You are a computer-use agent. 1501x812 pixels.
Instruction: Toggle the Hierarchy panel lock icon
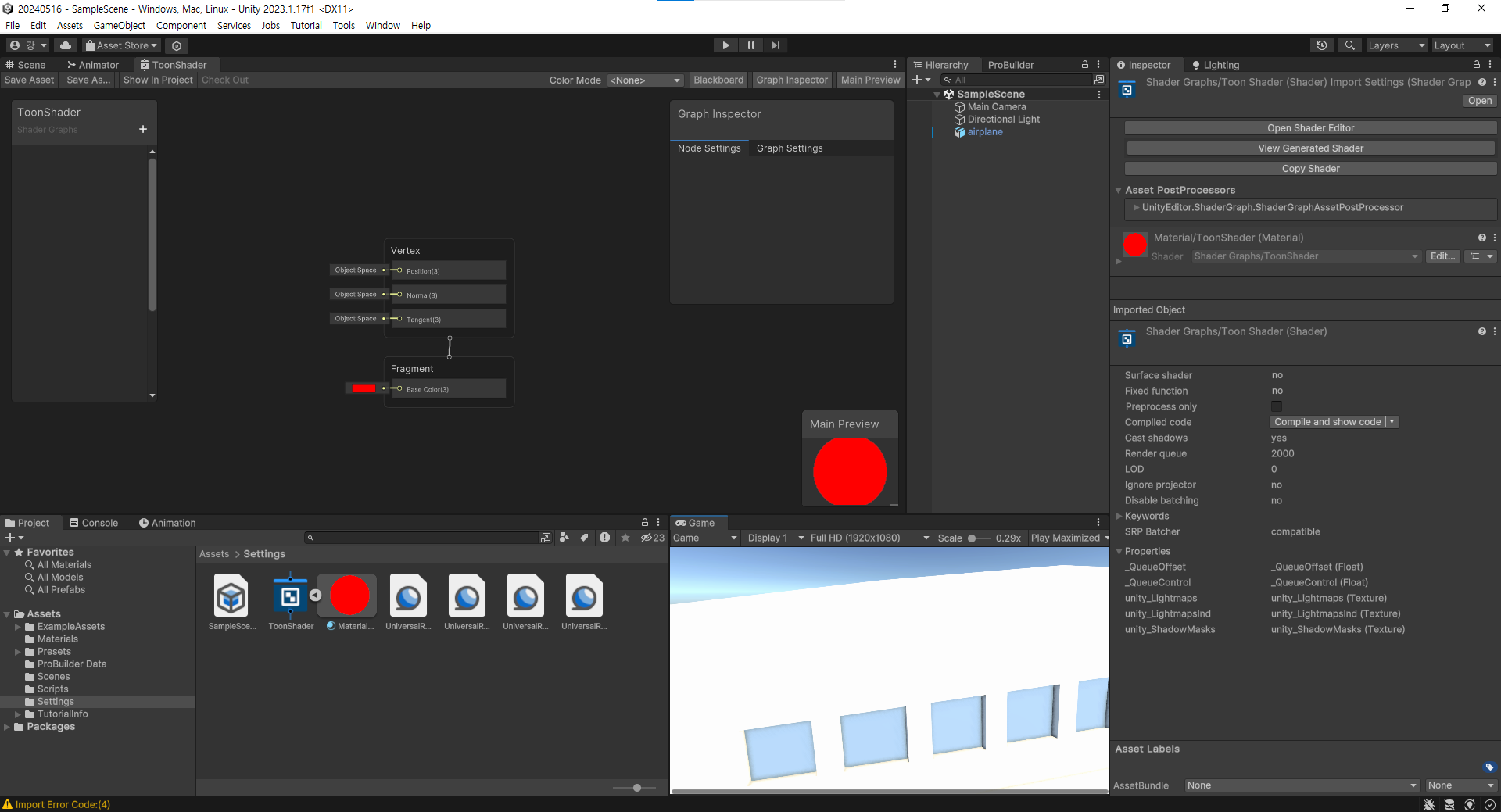1084,65
